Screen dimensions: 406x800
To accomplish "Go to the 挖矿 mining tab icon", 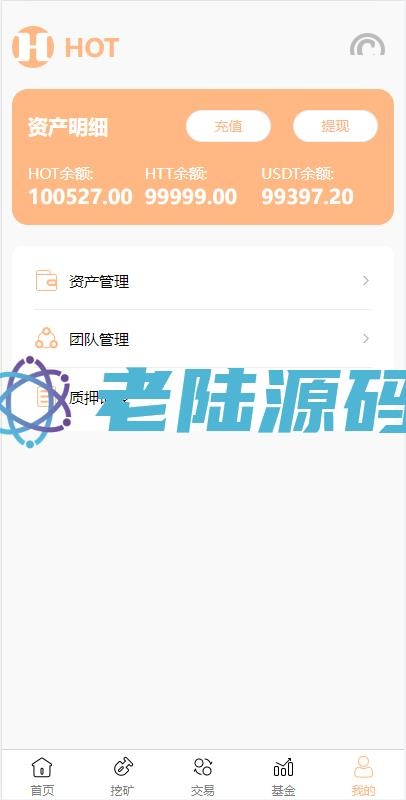I will [122, 767].
